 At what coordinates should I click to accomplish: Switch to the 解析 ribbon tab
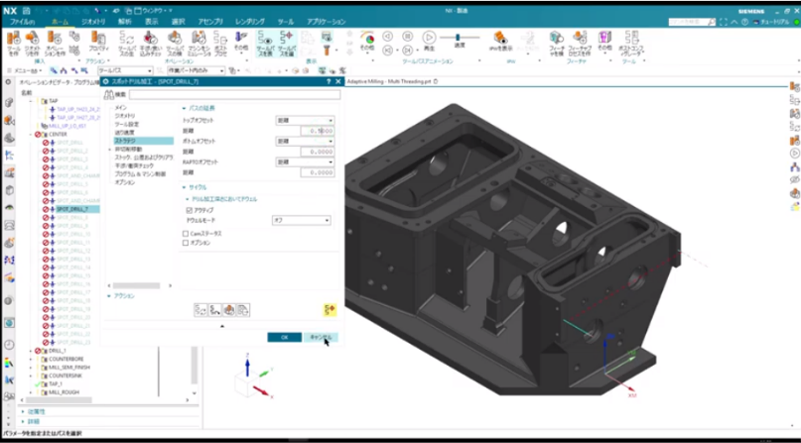click(x=125, y=22)
